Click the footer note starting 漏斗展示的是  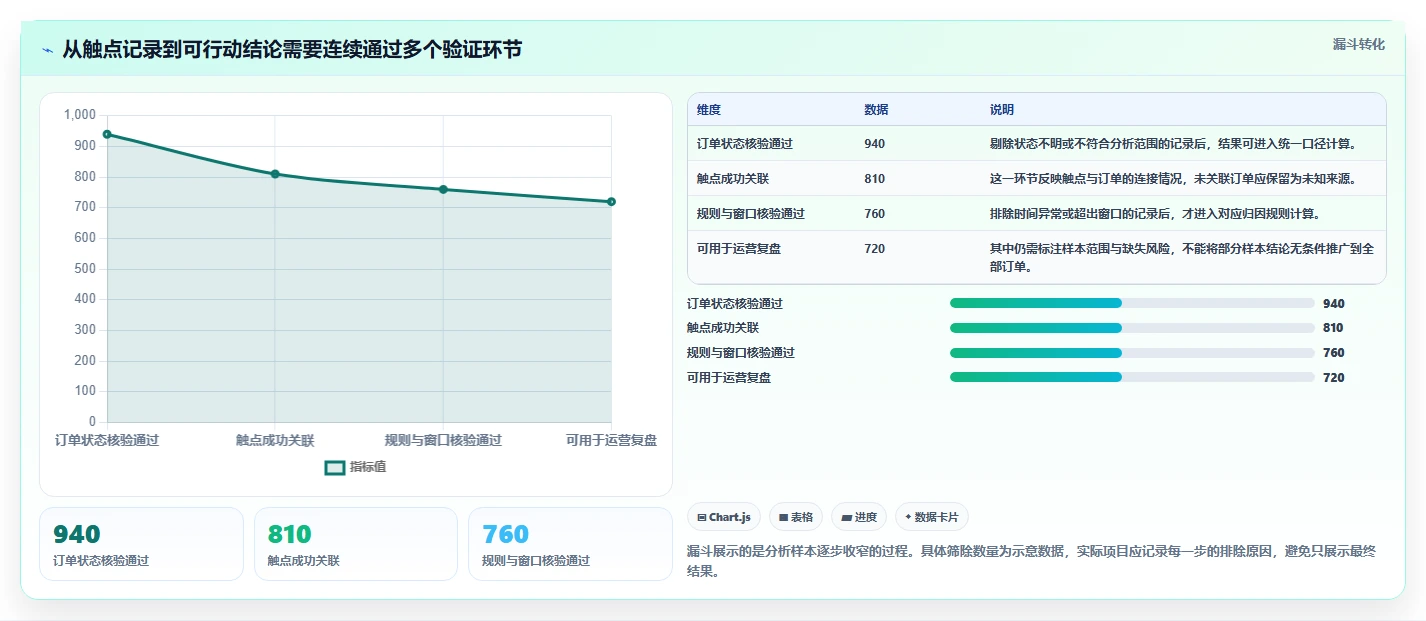(1032, 562)
